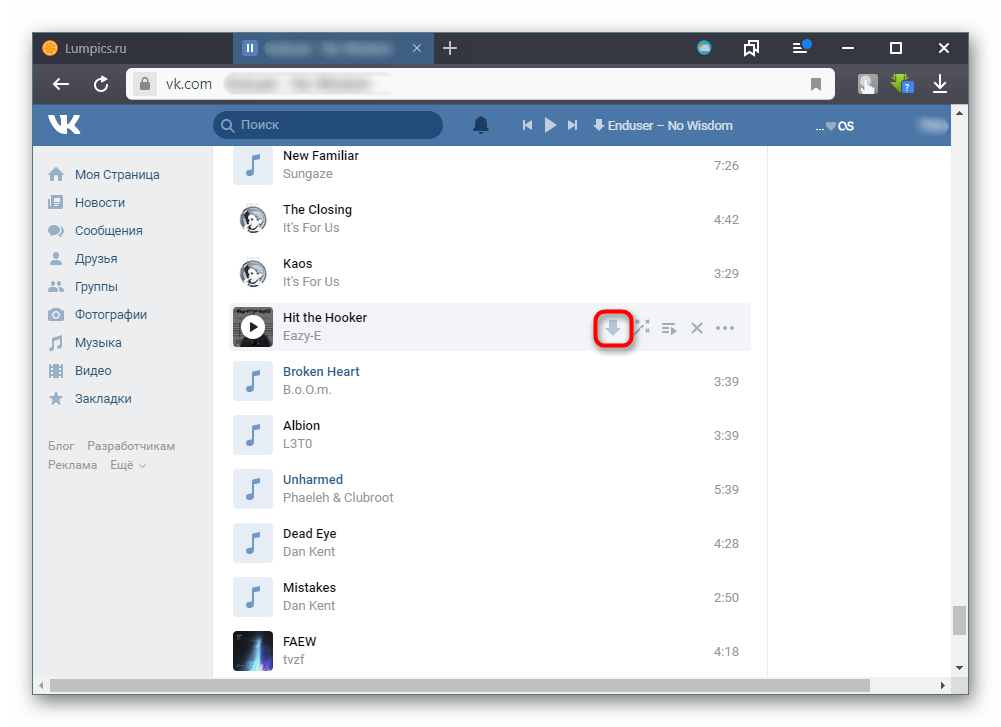Click browser back arrow
This screenshot has height=727, width=1001.
[x=61, y=84]
